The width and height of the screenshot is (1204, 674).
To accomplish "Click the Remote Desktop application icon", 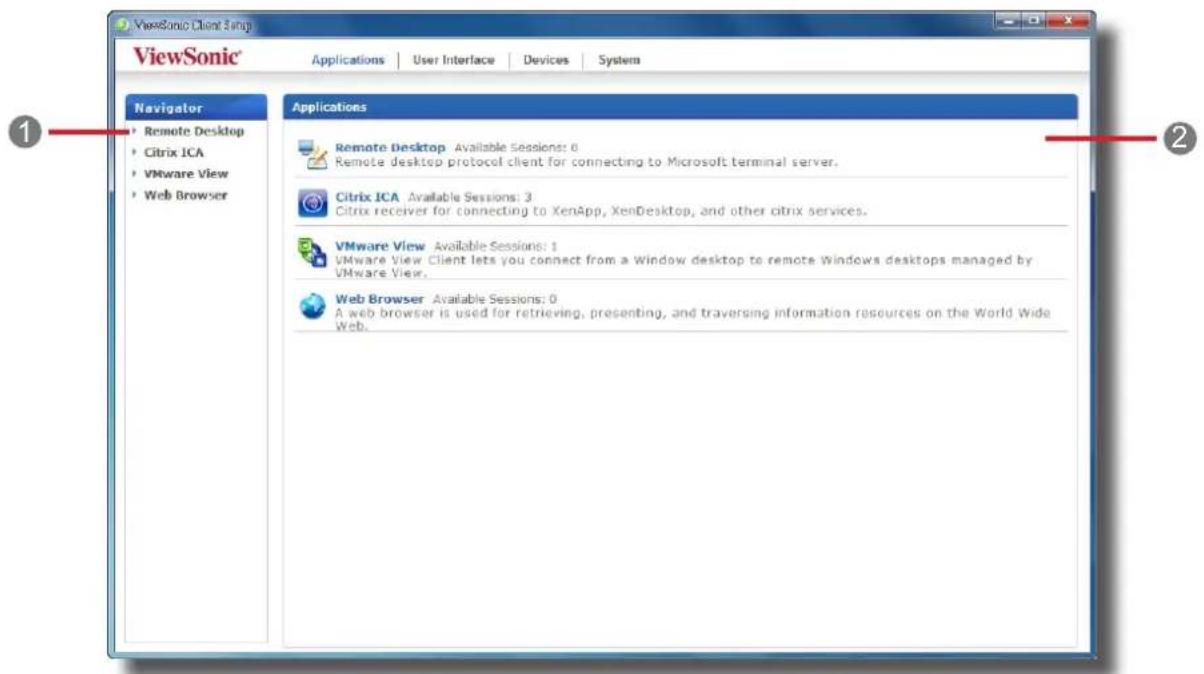I will [x=313, y=155].
